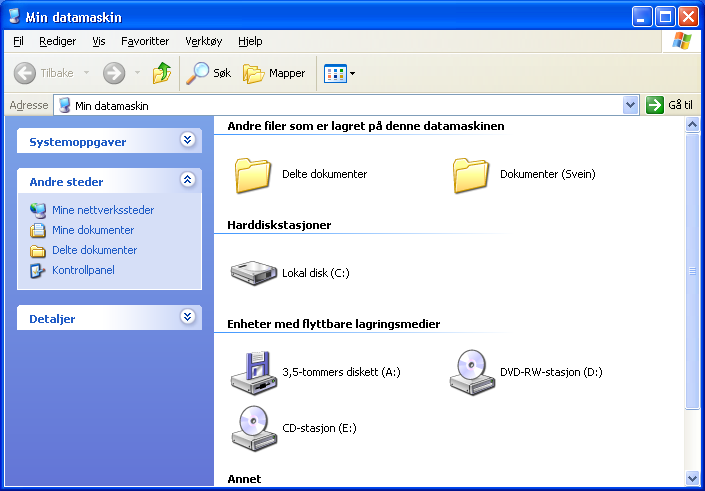Click the Lokal disk (C:) label

[316, 273]
